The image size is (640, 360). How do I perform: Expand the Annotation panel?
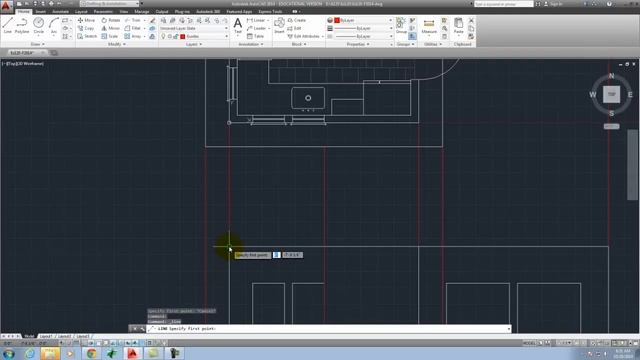pos(251,44)
